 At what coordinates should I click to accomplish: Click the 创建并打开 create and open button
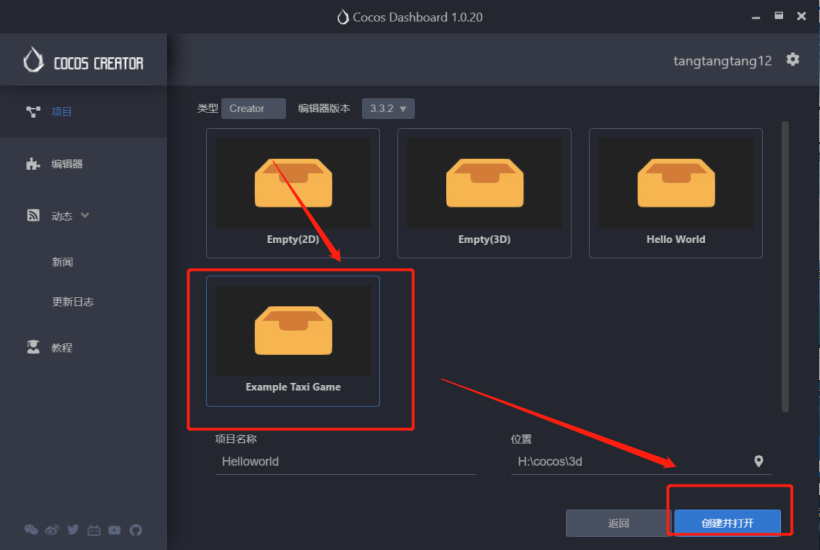click(x=727, y=523)
